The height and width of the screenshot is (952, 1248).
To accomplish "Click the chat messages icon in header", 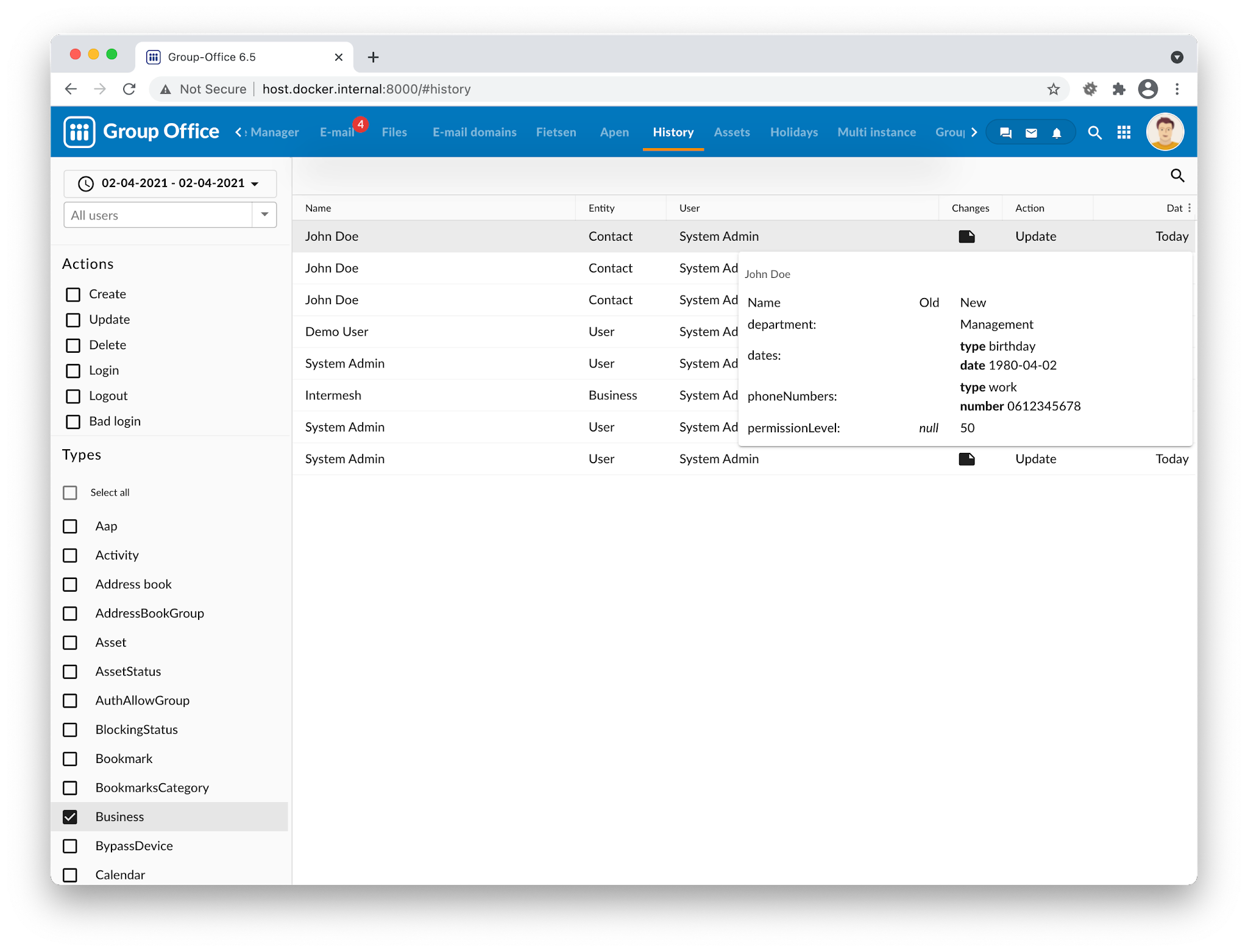I will coord(1005,133).
